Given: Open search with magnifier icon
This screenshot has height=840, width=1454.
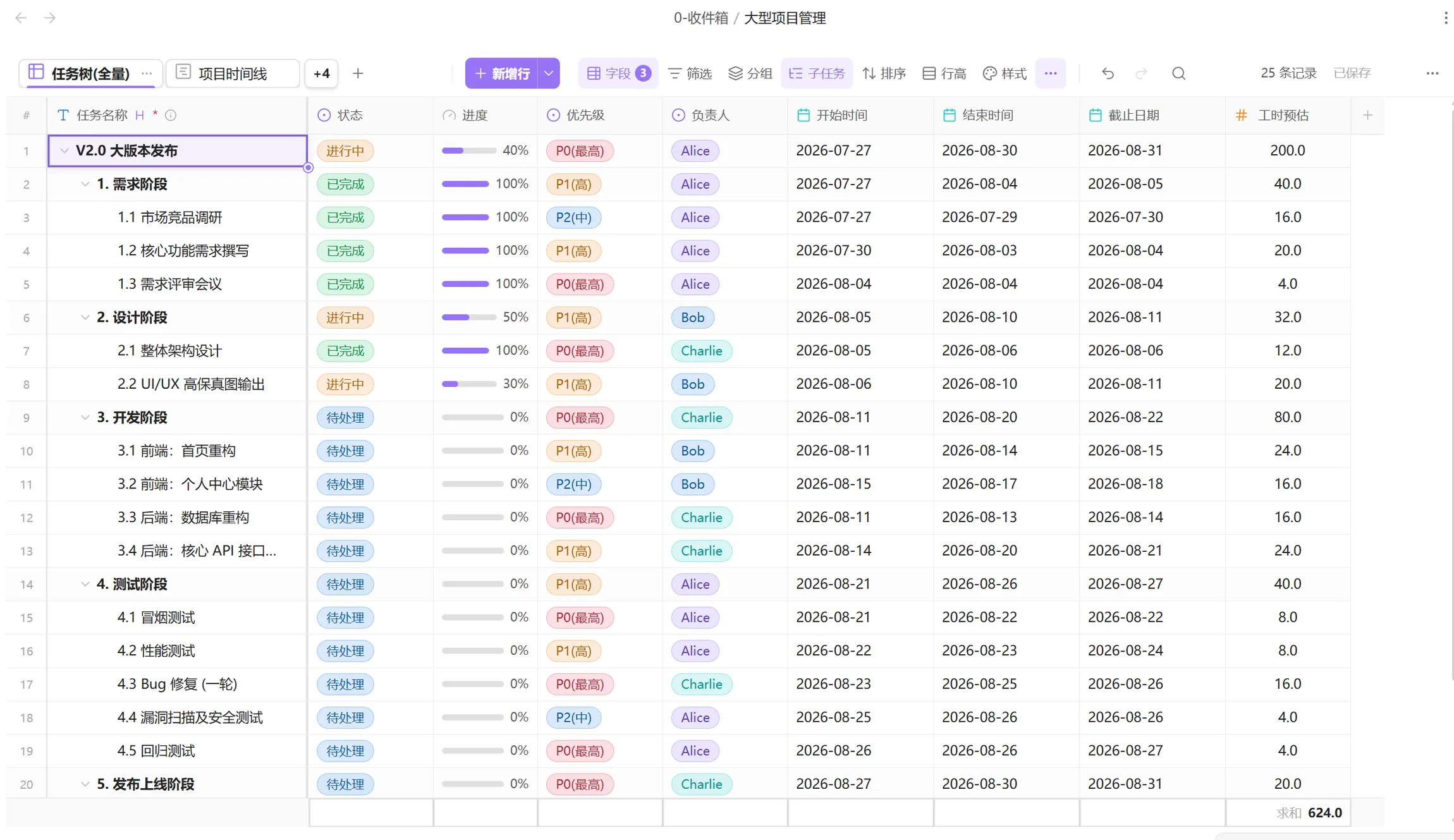Looking at the screenshot, I should (x=1178, y=73).
